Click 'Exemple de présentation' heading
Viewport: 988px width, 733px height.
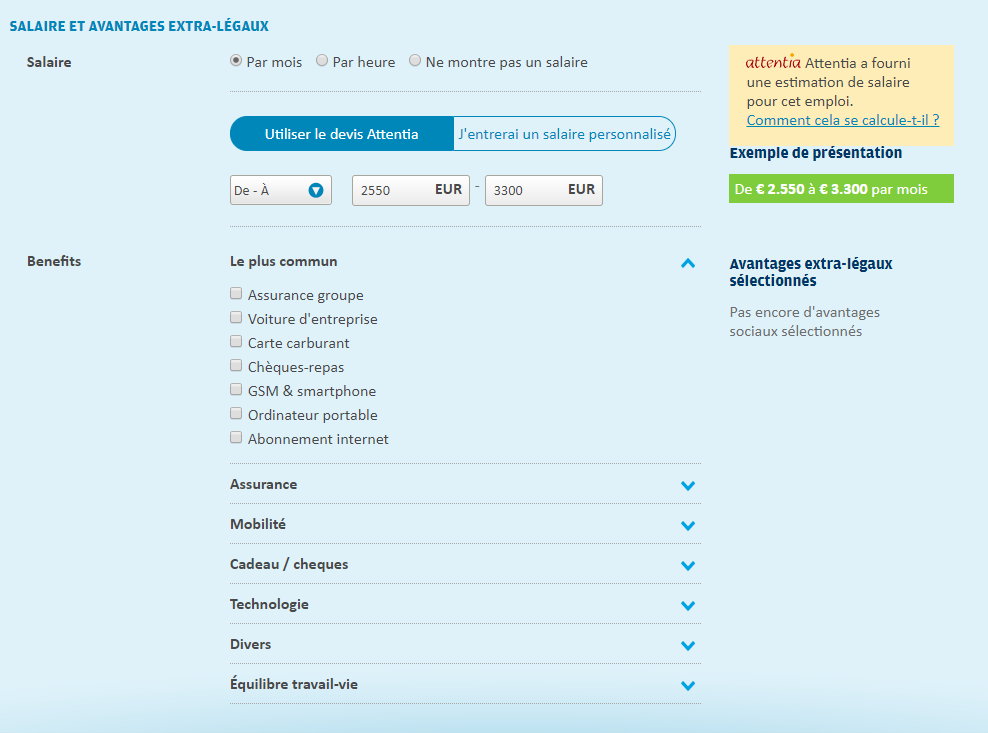point(815,153)
